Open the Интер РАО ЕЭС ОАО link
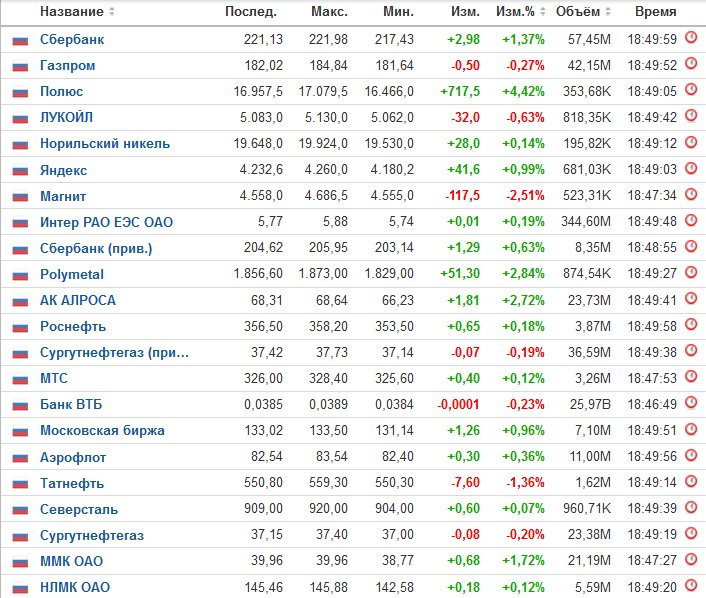706x598 pixels. coord(107,222)
